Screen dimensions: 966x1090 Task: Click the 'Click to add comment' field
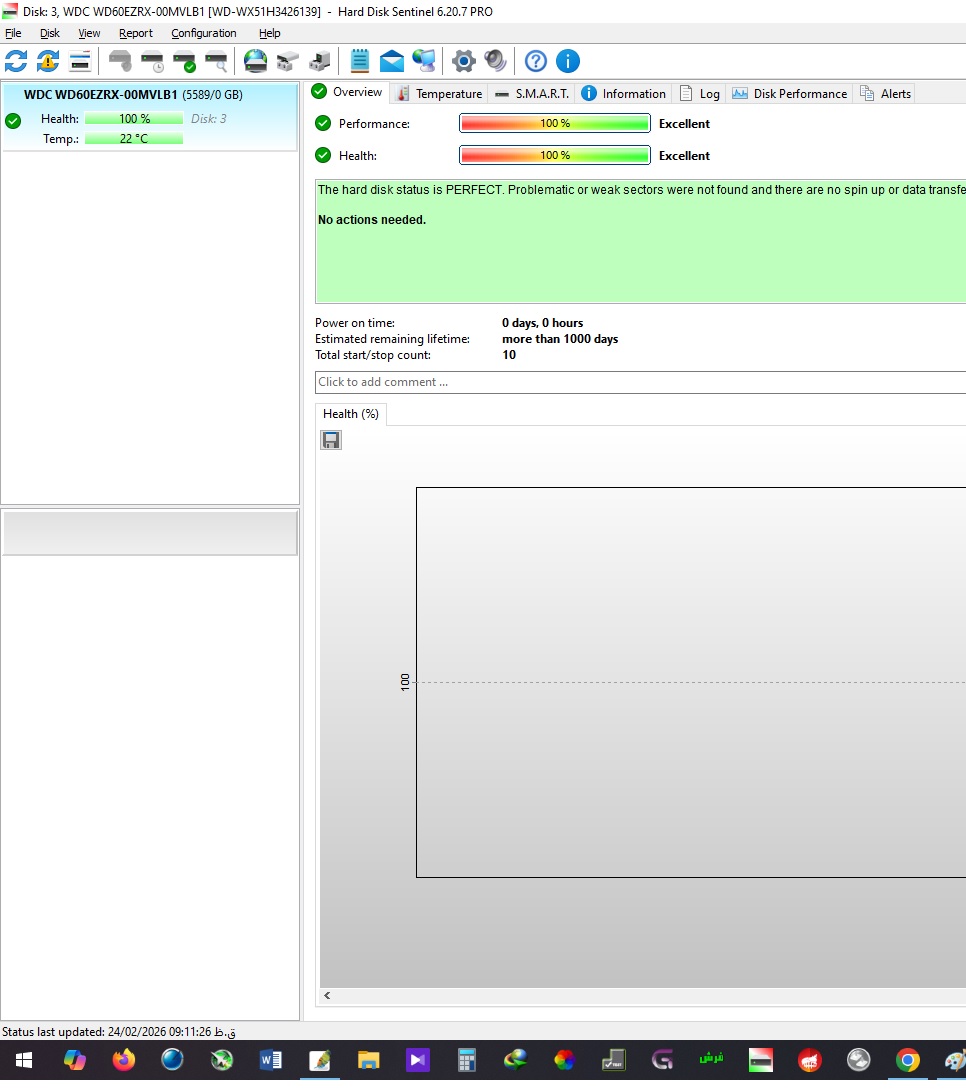[x=640, y=382]
